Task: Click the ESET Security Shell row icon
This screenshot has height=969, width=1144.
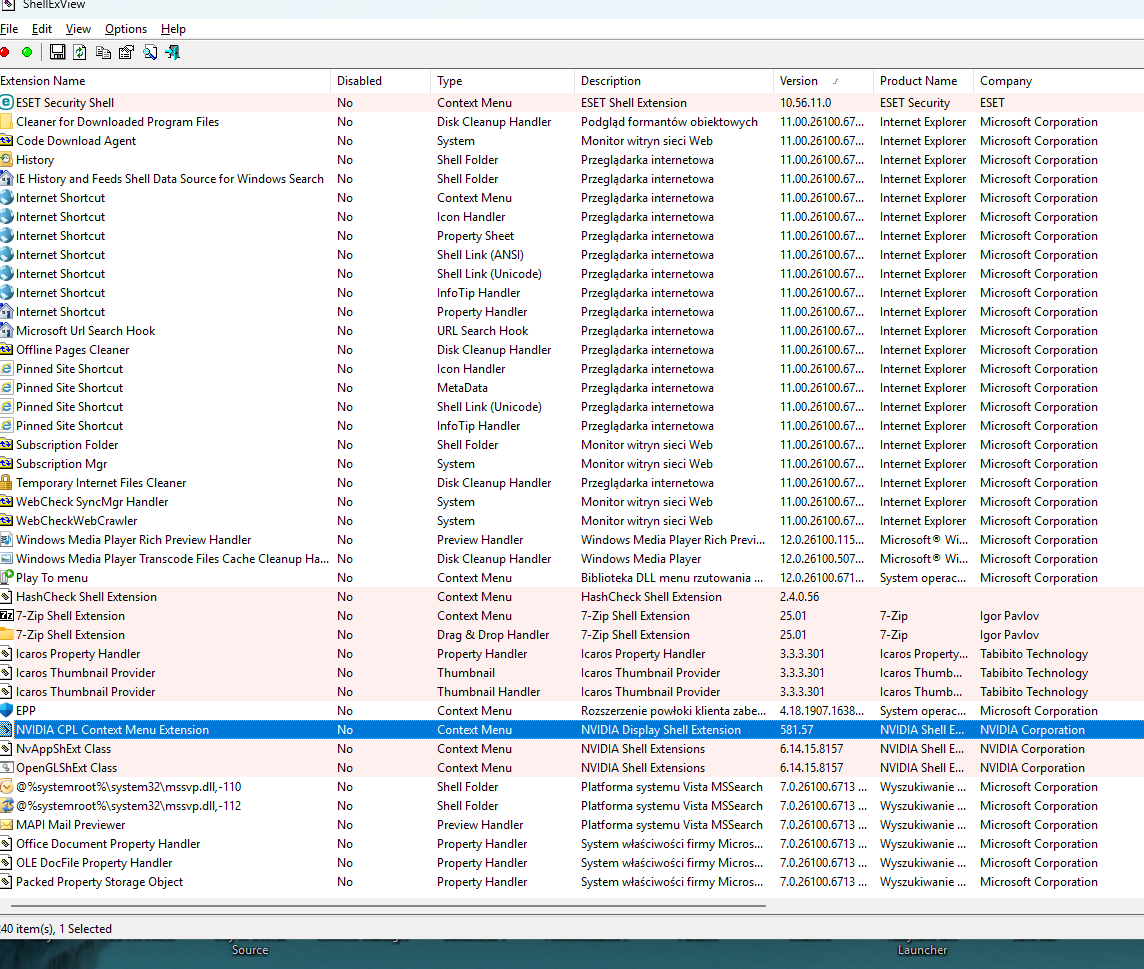Action: point(6,102)
